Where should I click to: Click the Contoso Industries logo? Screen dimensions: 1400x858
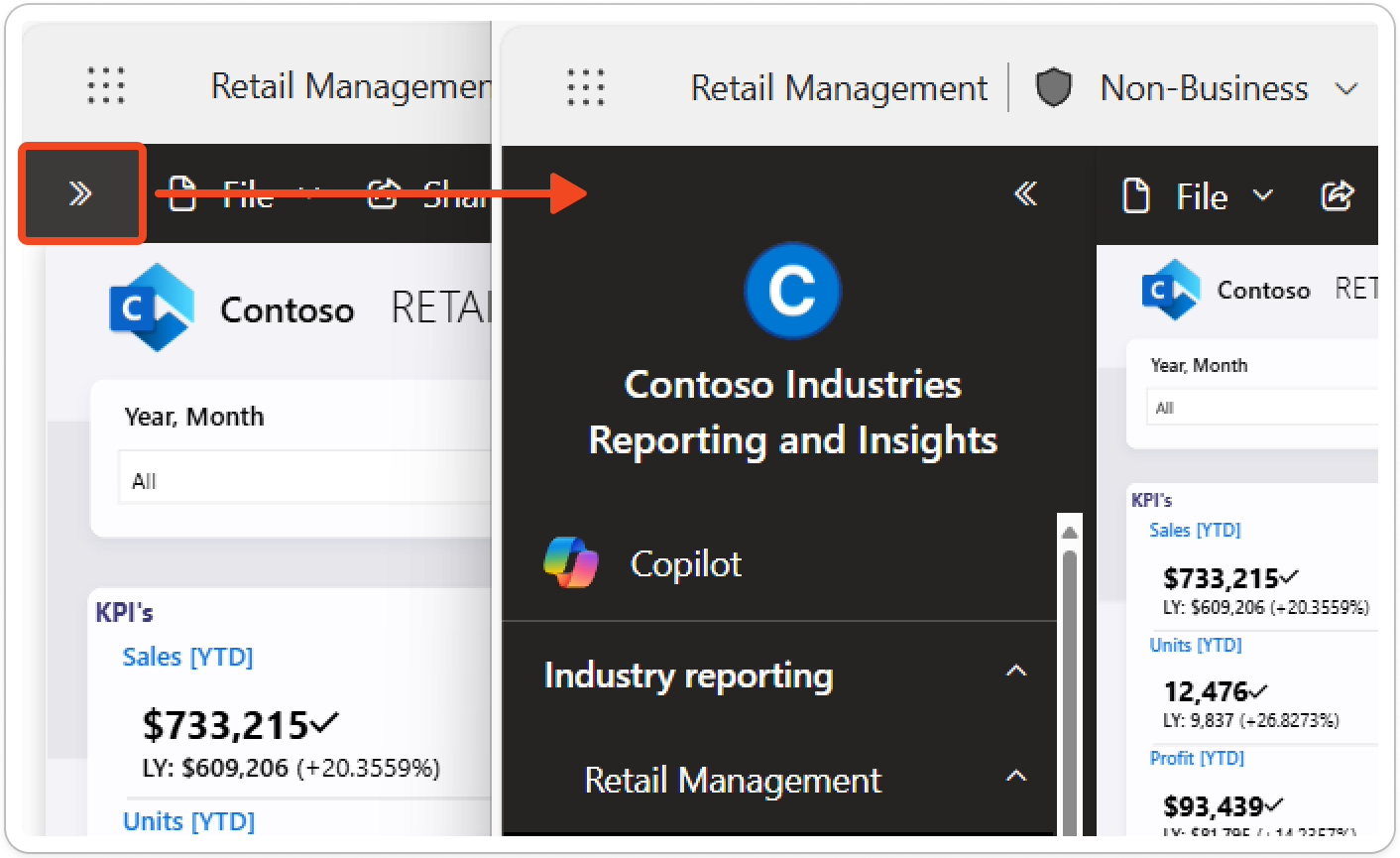tap(792, 289)
